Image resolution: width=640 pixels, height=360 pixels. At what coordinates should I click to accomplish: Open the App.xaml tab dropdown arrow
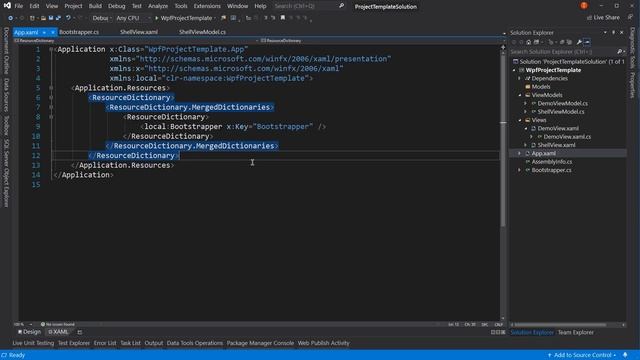click(x=44, y=32)
